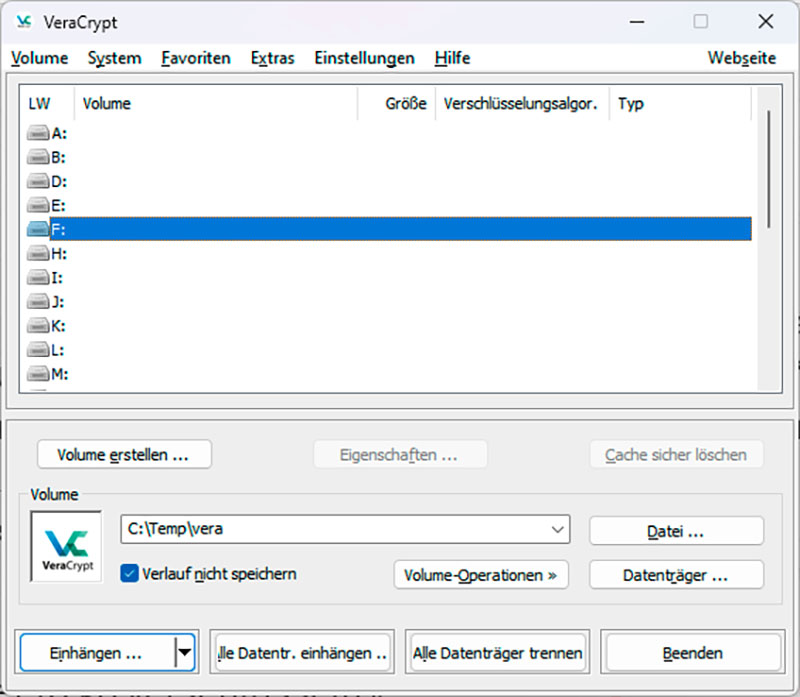Close the VeraCrypt window
The width and height of the screenshot is (800, 697).
pyautogui.click(x=766, y=22)
